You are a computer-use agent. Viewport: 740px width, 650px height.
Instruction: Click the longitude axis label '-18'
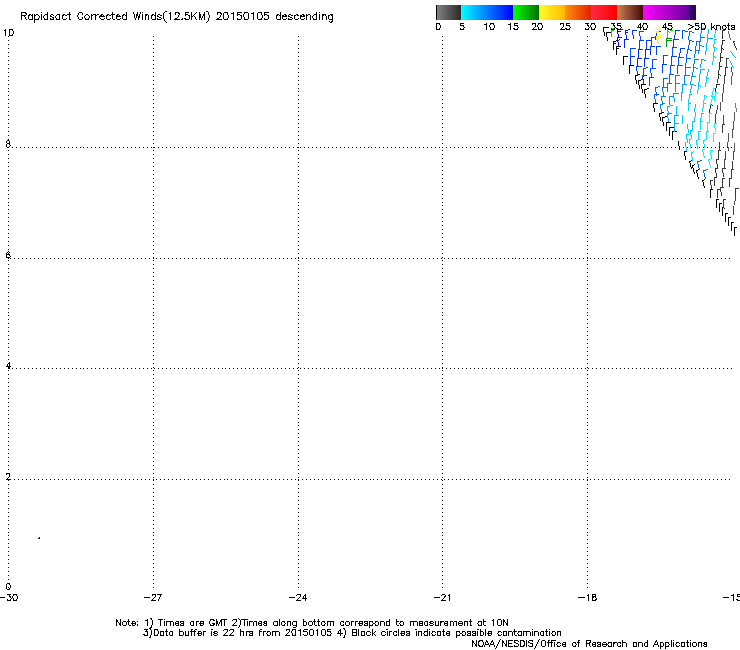click(x=588, y=598)
